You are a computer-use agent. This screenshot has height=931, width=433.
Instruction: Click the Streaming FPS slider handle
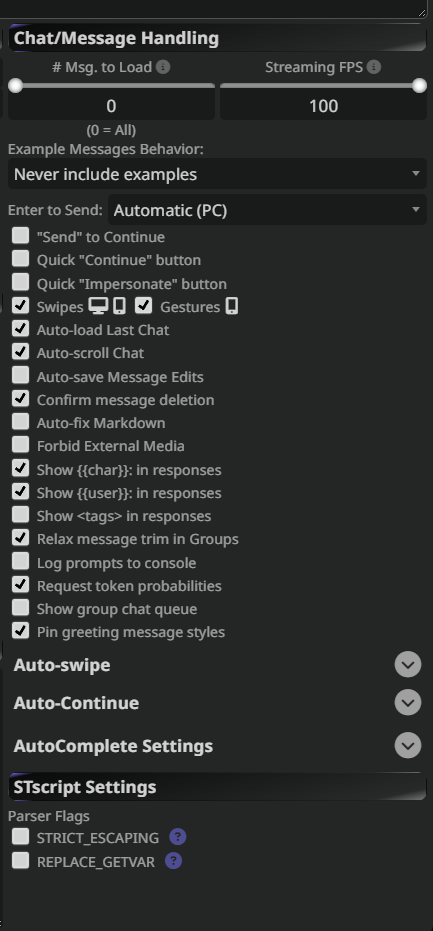[419, 86]
